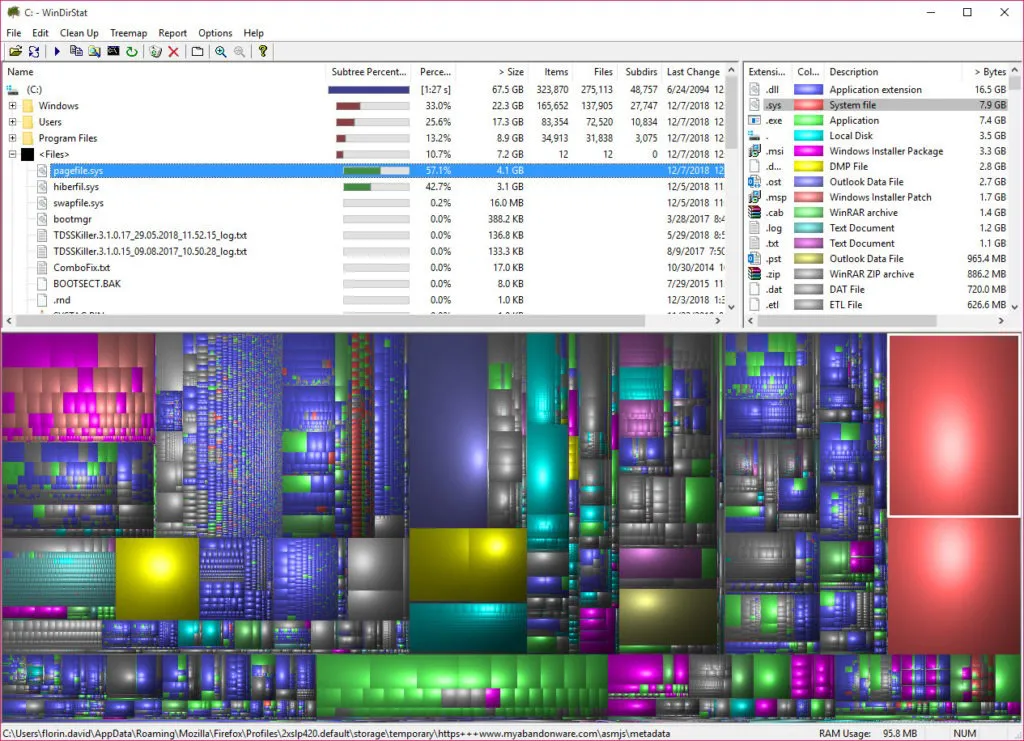1024x741 pixels.
Task: Open Command Prompt Here toolbar icon
Action: pos(114,50)
